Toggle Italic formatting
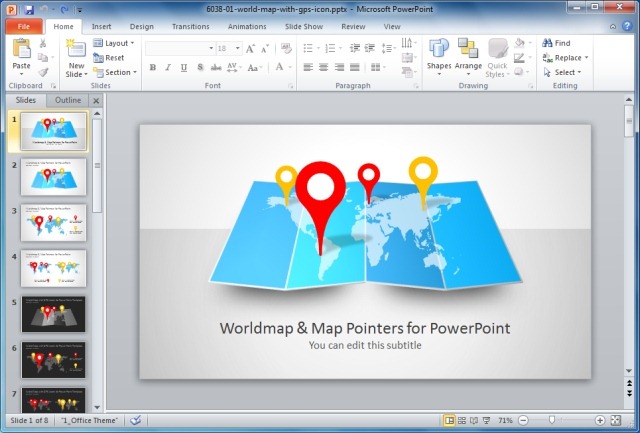This screenshot has width=640, height=433. (168, 67)
